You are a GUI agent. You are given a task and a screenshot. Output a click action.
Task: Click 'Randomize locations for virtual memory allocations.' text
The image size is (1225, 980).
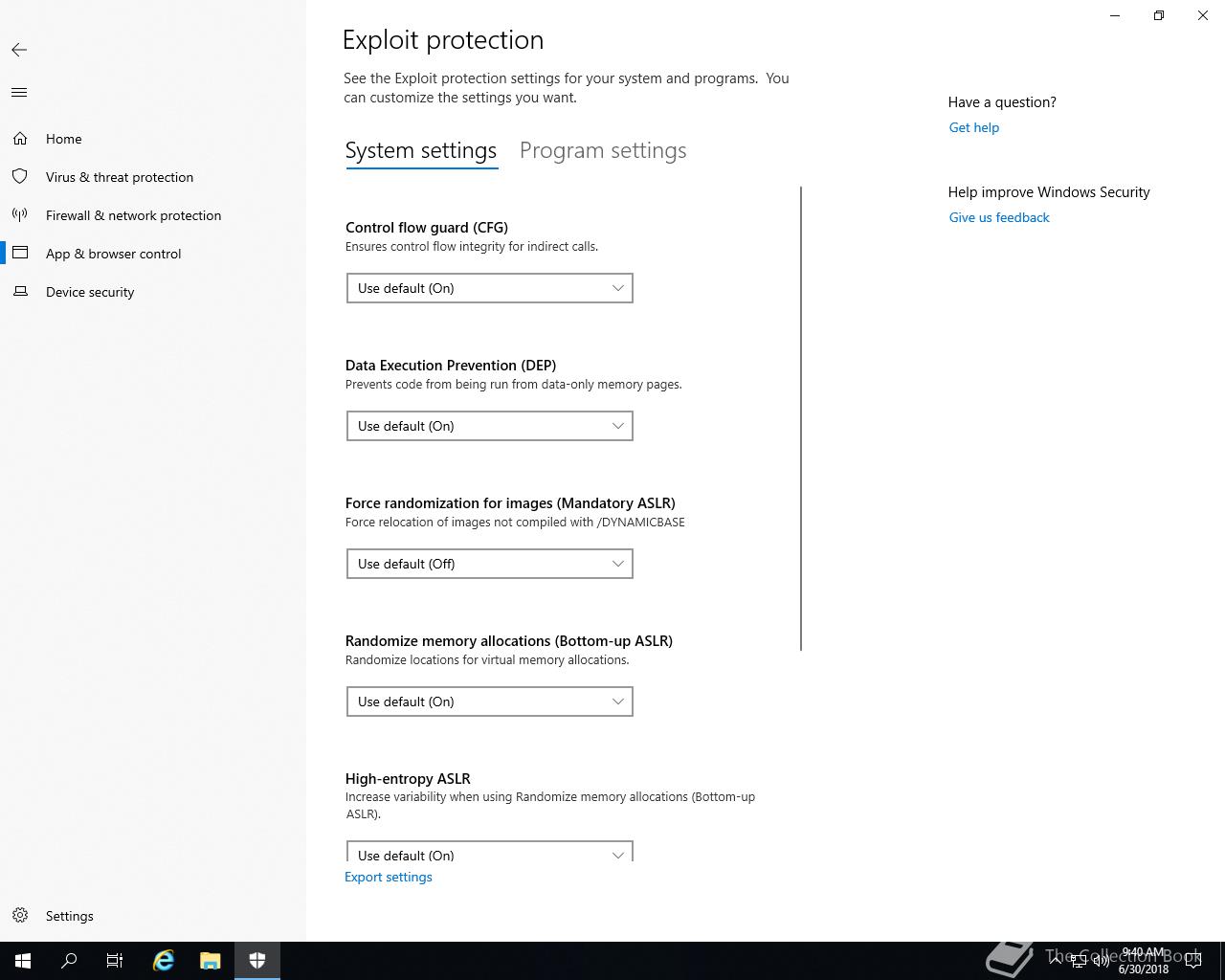(x=487, y=660)
